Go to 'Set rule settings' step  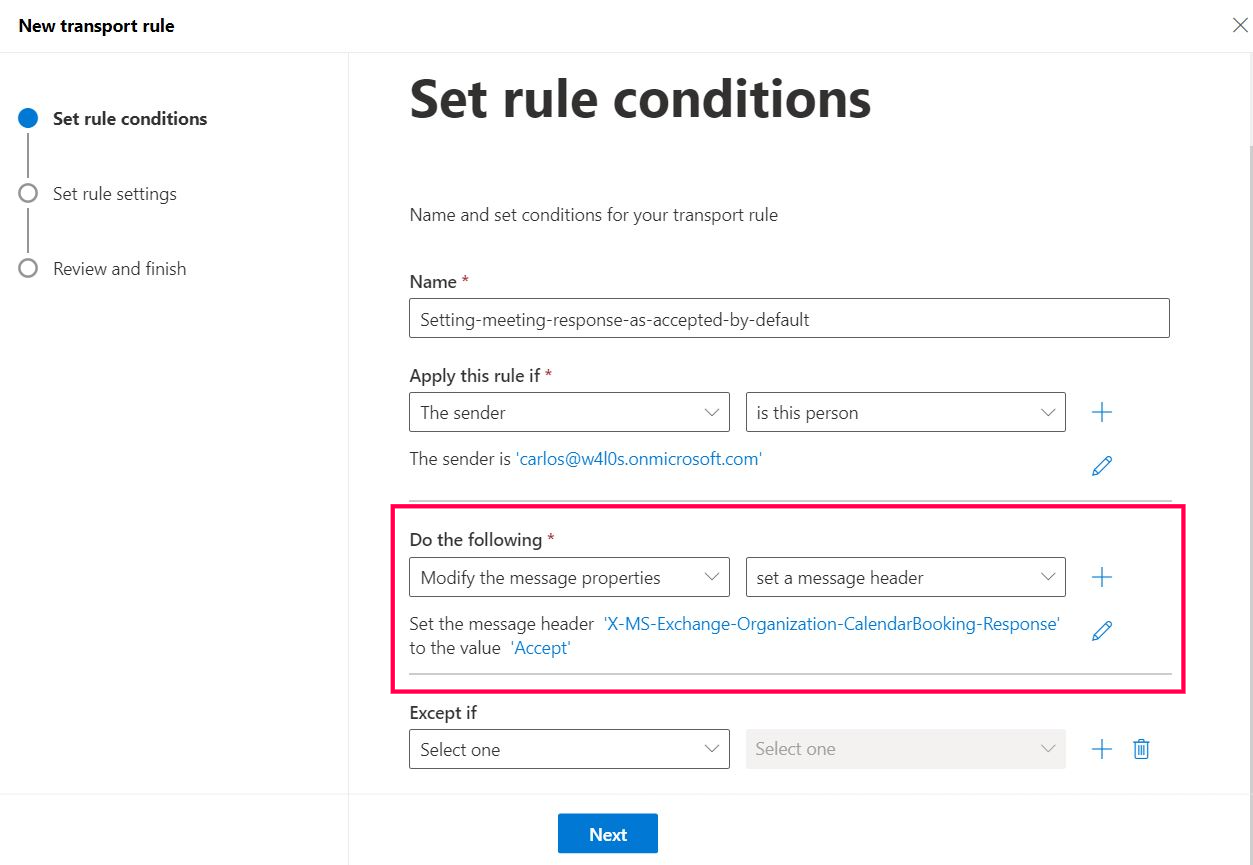coord(114,194)
